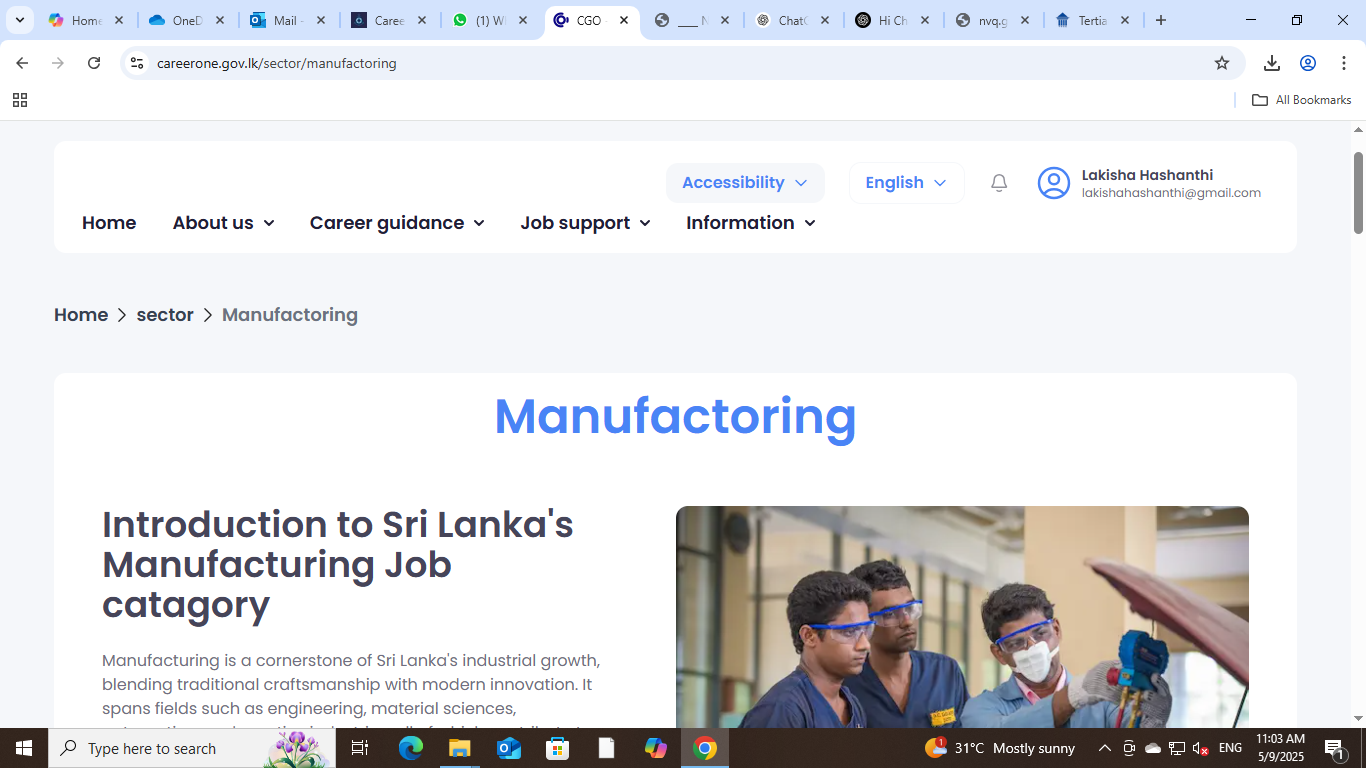Expand the Career guidance menu

pos(397,223)
